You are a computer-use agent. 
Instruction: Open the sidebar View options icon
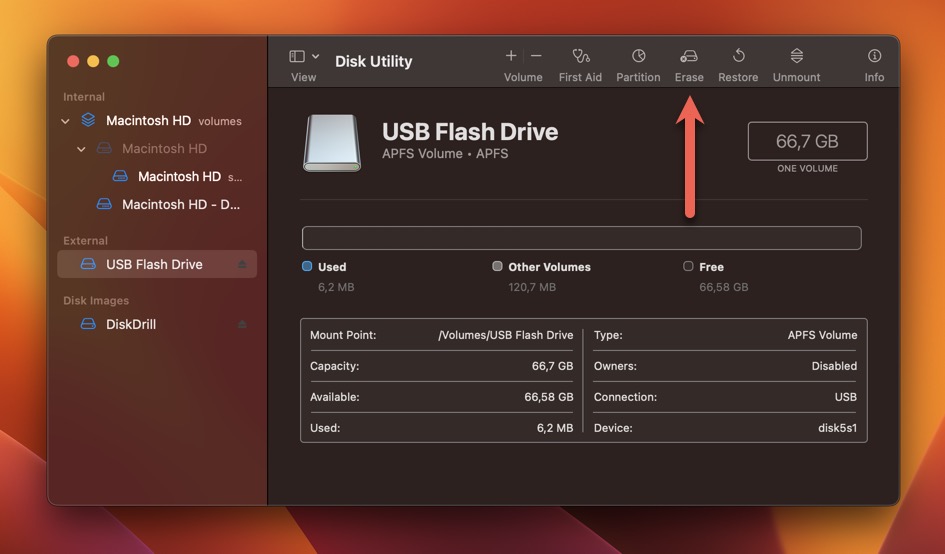point(297,56)
